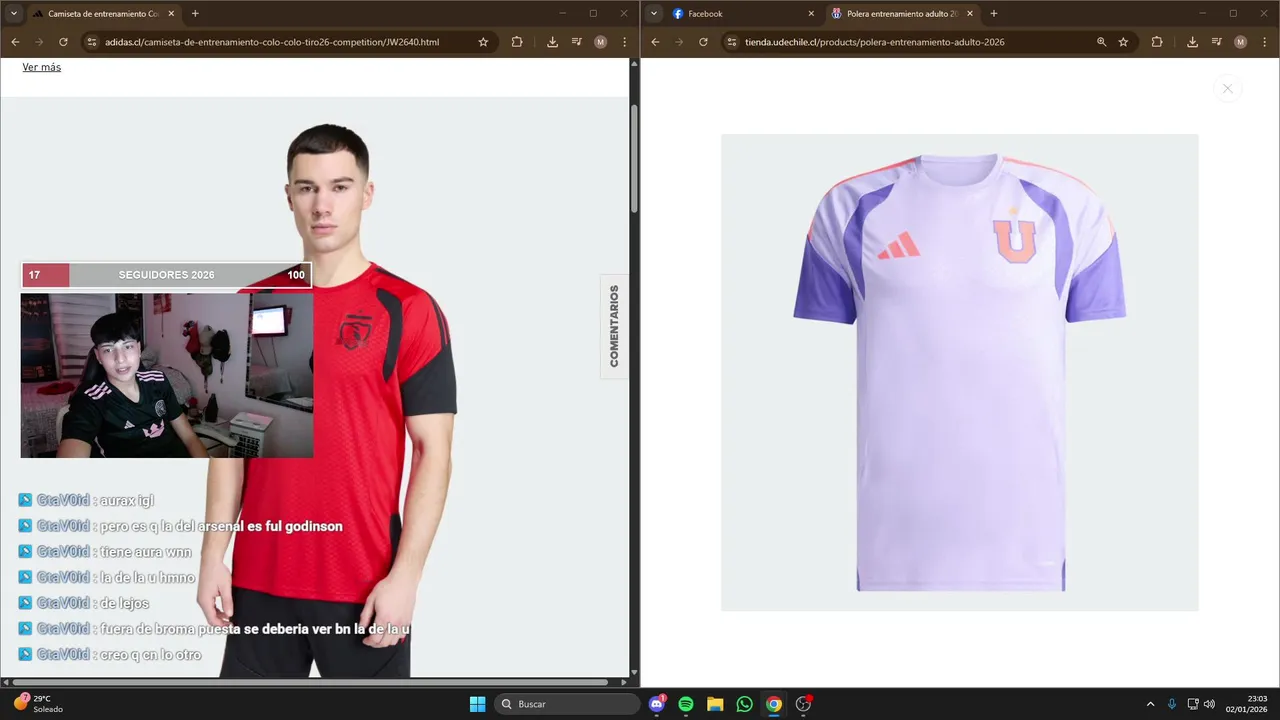Click the volume tray icon
The height and width of the screenshot is (720, 1280).
click(x=1209, y=704)
